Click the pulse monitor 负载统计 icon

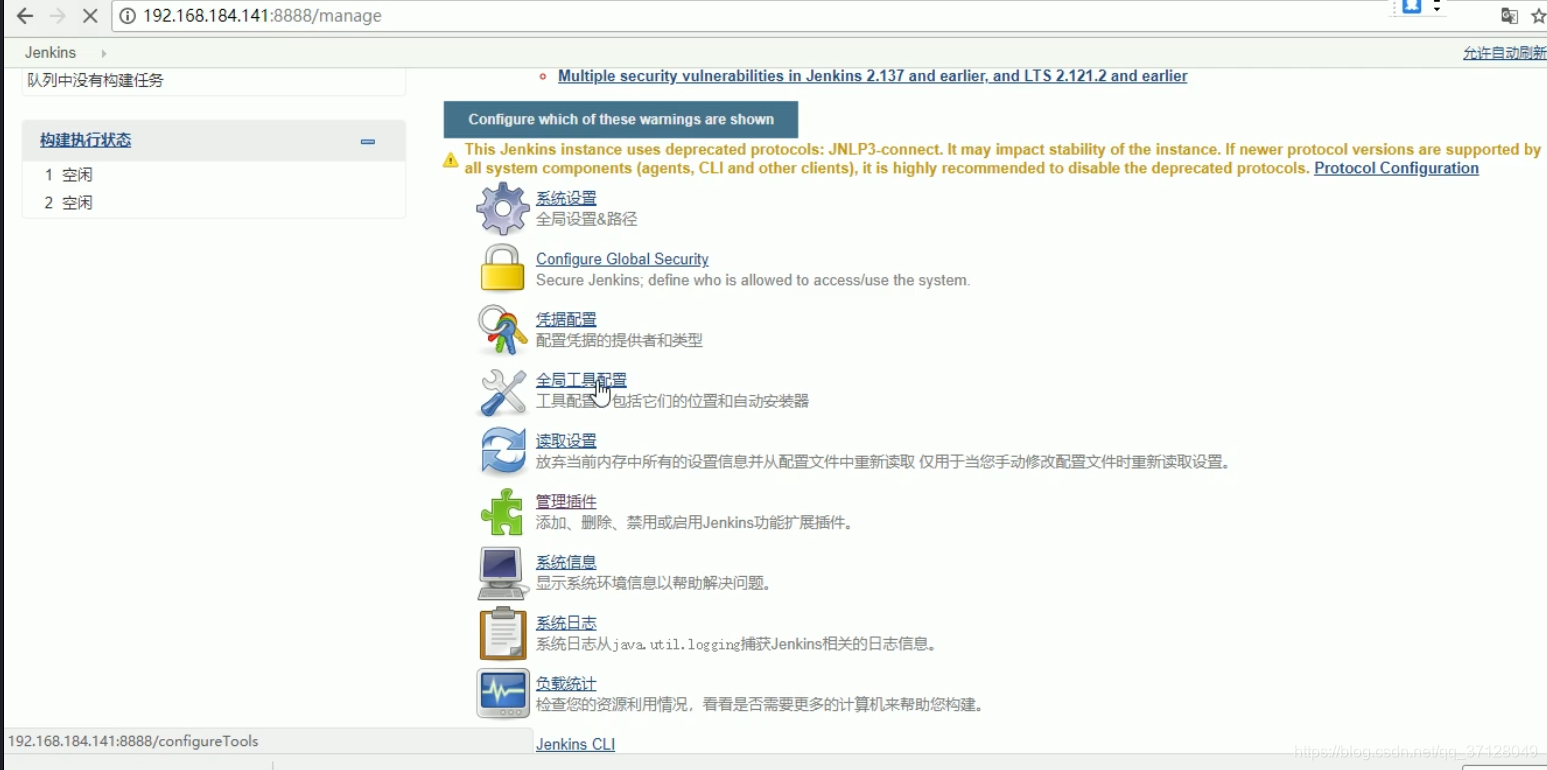point(502,694)
